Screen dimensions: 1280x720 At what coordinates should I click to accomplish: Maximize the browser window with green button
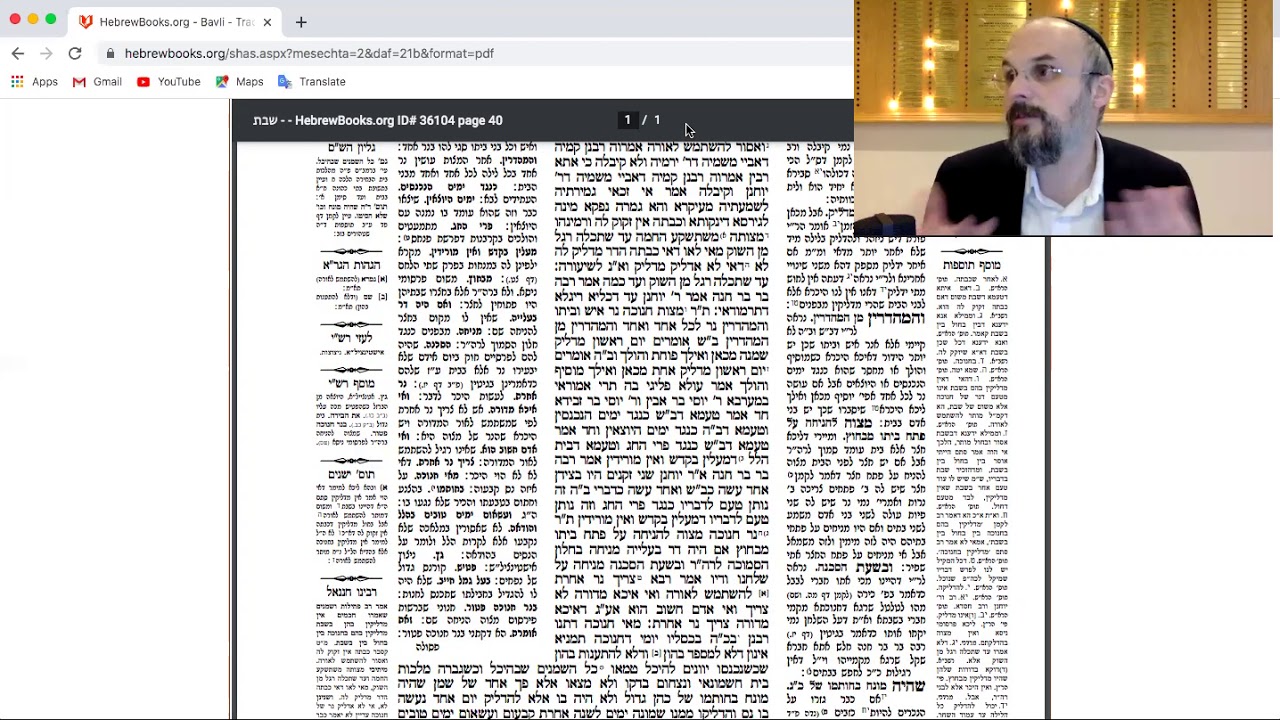tap(50, 19)
